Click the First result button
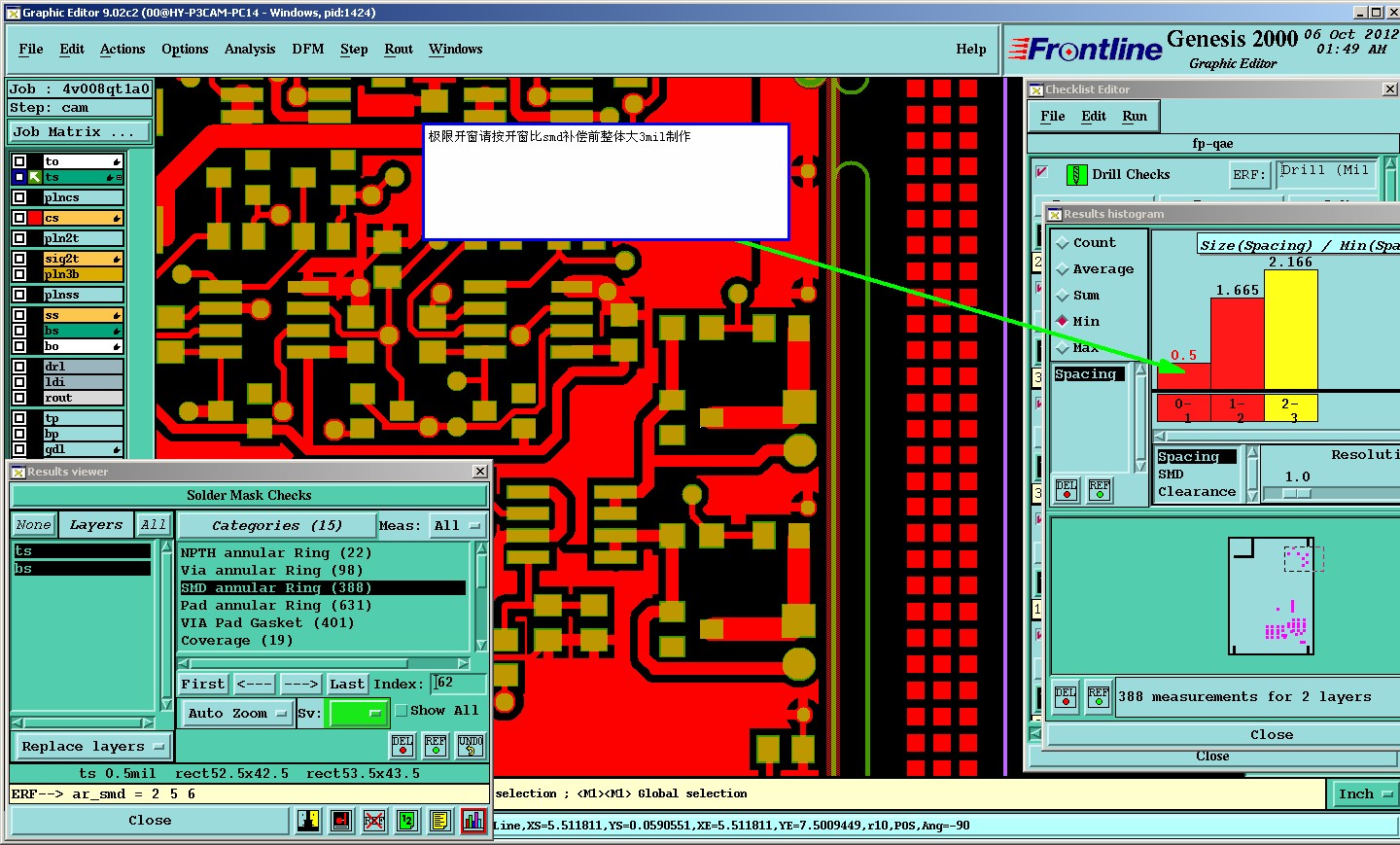Image resolution: width=1400 pixels, height=845 pixels. tap(203, 685)
